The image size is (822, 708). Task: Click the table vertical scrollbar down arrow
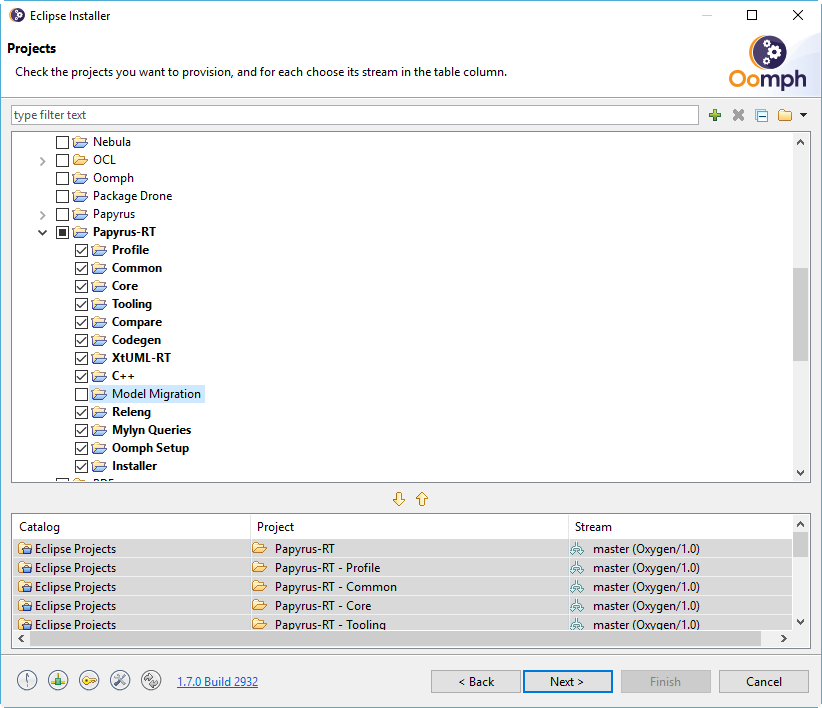pos(801,622)
